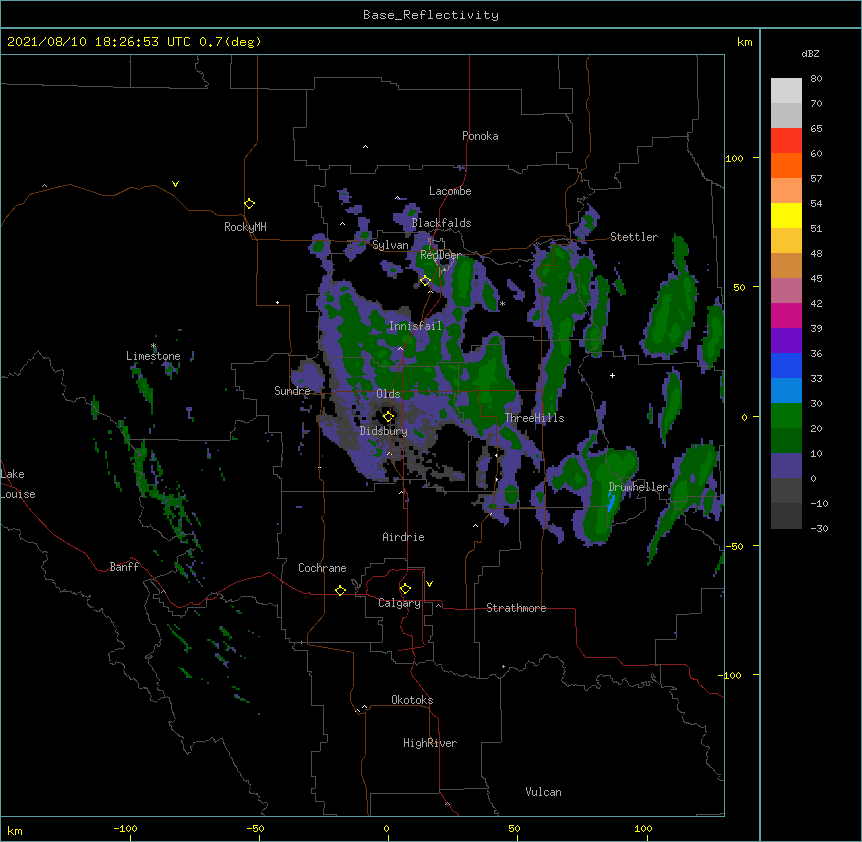
Task: Click the Sylvan label on the map
Action: [390, 245]
